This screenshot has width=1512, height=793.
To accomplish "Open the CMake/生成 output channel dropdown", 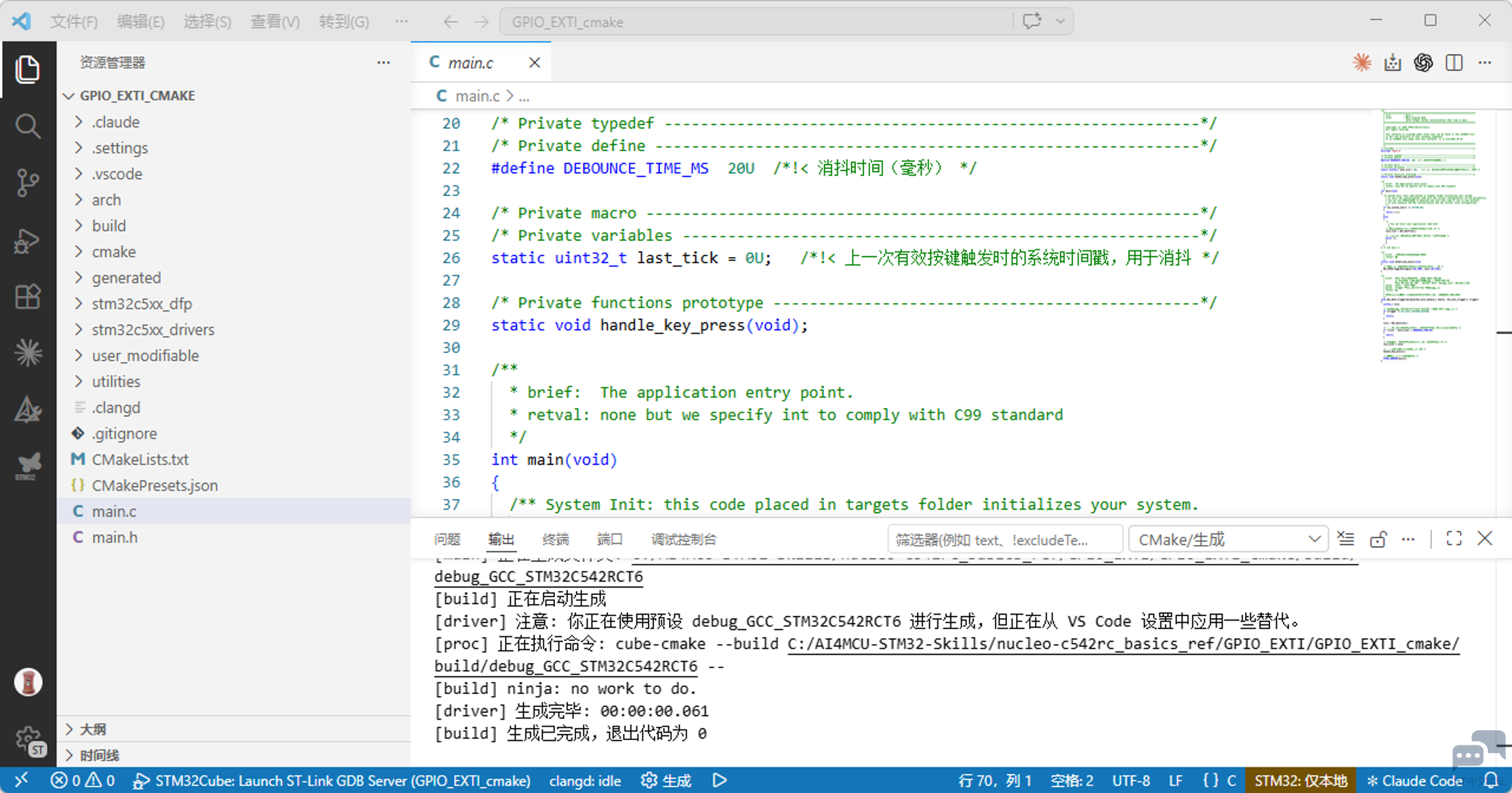I will 1228,539.
